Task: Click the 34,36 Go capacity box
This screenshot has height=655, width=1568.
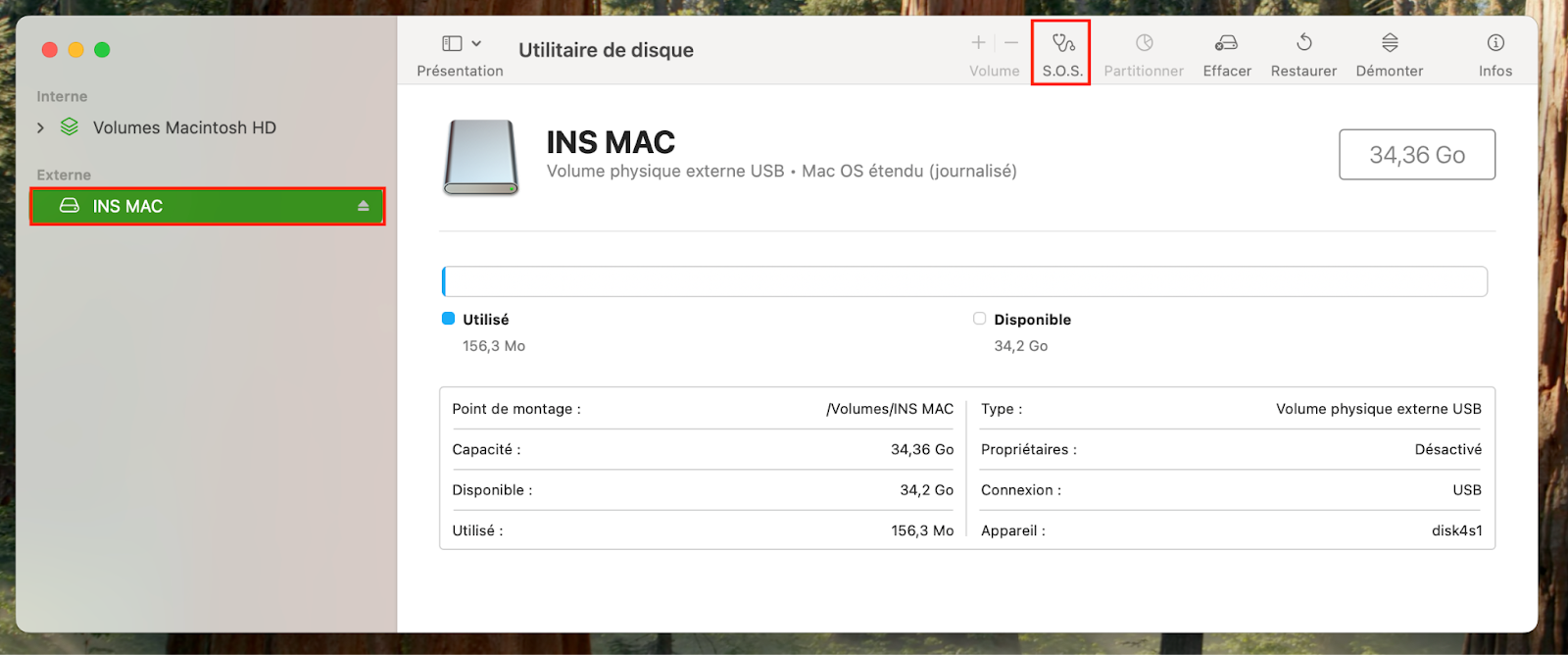Action: [x=1417, y=155]
